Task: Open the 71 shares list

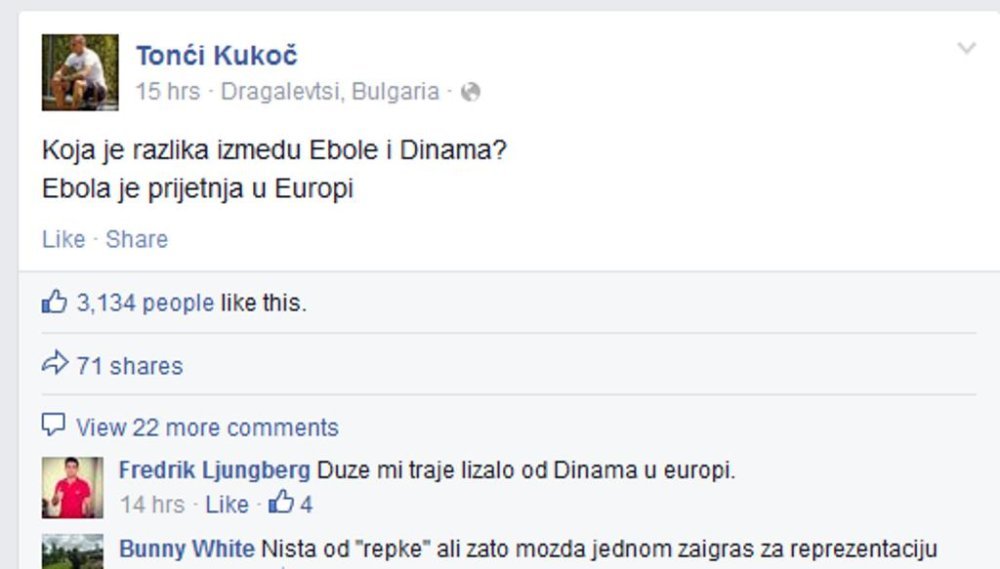Action: [129, 366]
